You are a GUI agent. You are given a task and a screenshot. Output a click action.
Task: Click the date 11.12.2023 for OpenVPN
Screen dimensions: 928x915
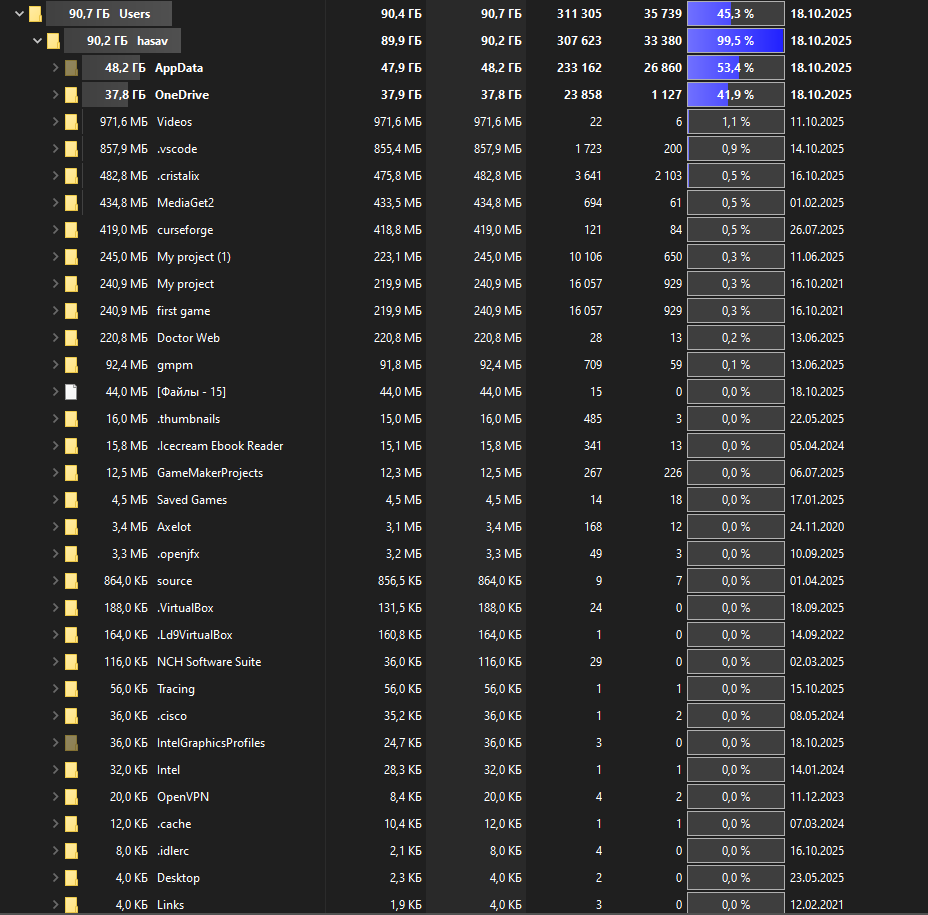tap(817, 797)
